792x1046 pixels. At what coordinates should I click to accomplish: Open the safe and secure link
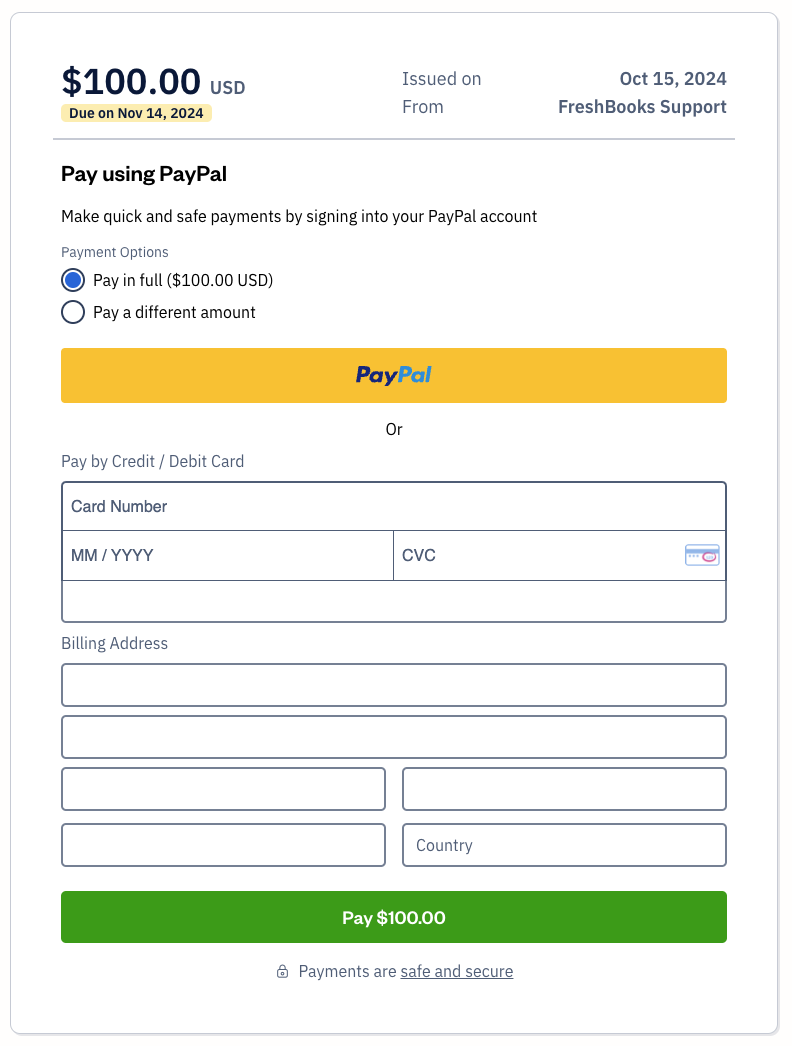coord(457,971)
